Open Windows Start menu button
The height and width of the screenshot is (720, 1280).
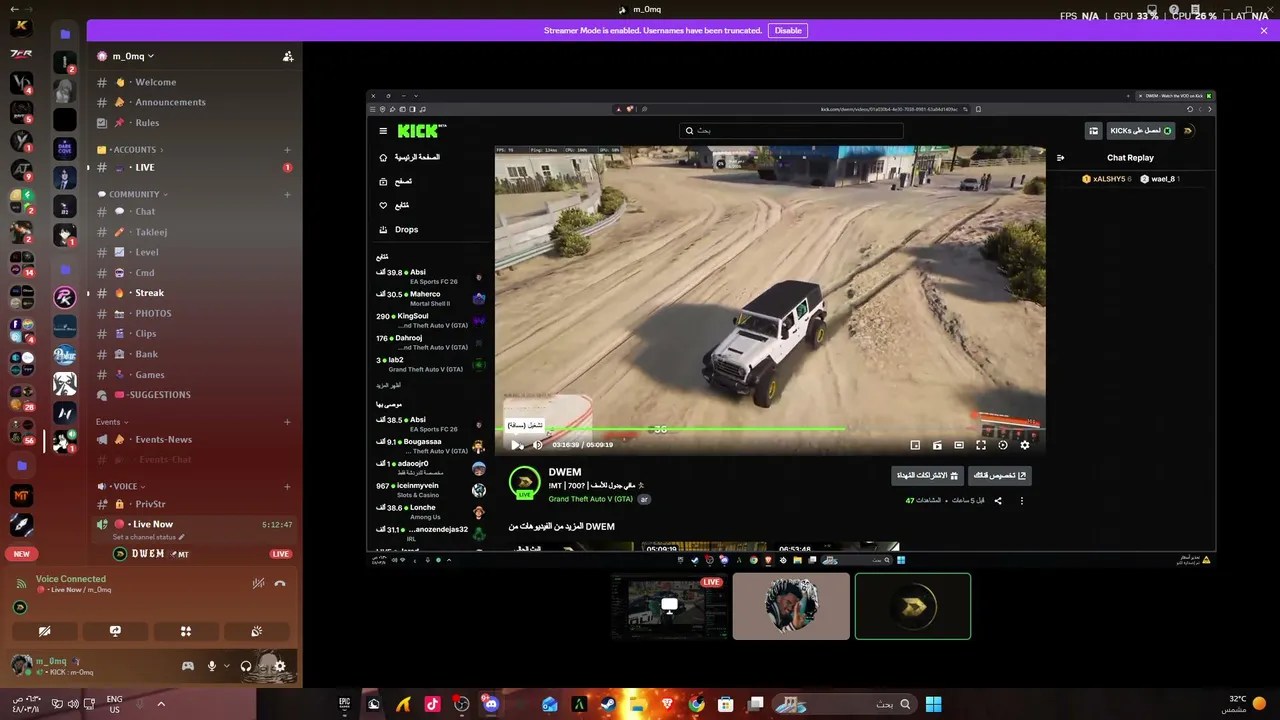pyautogui.click(x=933, y=704)
